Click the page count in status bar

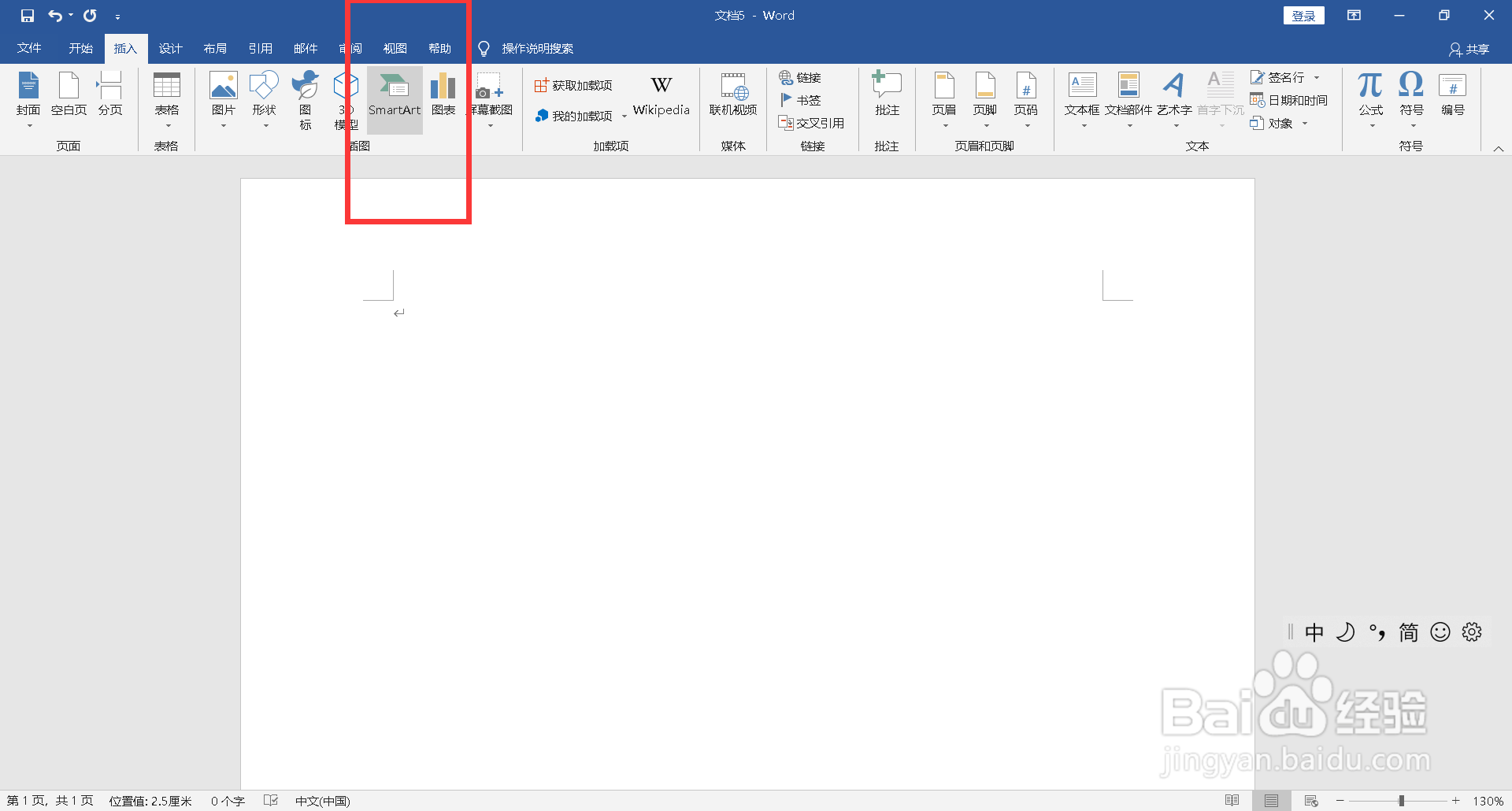point(50,801)
